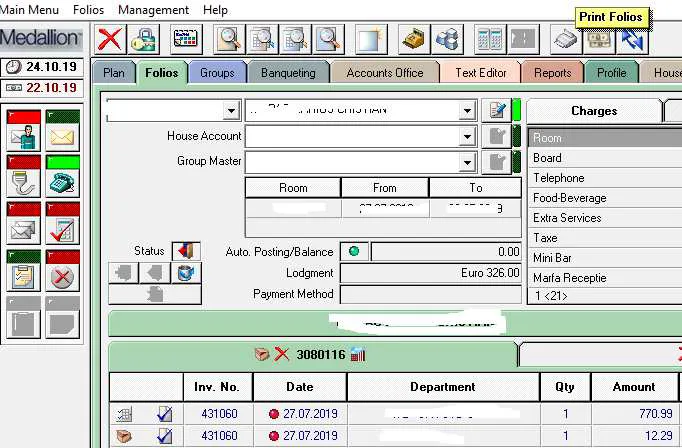
Task: Switch to the Groups tab
Action: click(217, 73)
